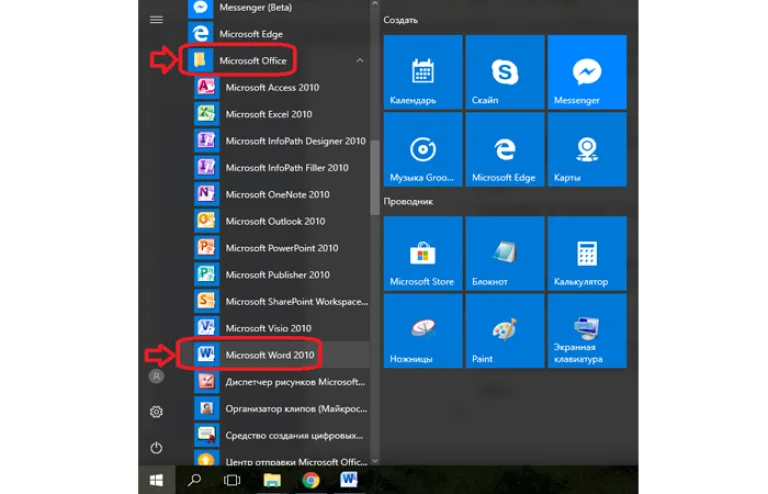768x494 pixels.
Task: Start Microsoft OneNote 2010
Action: (x=282, y=194)
